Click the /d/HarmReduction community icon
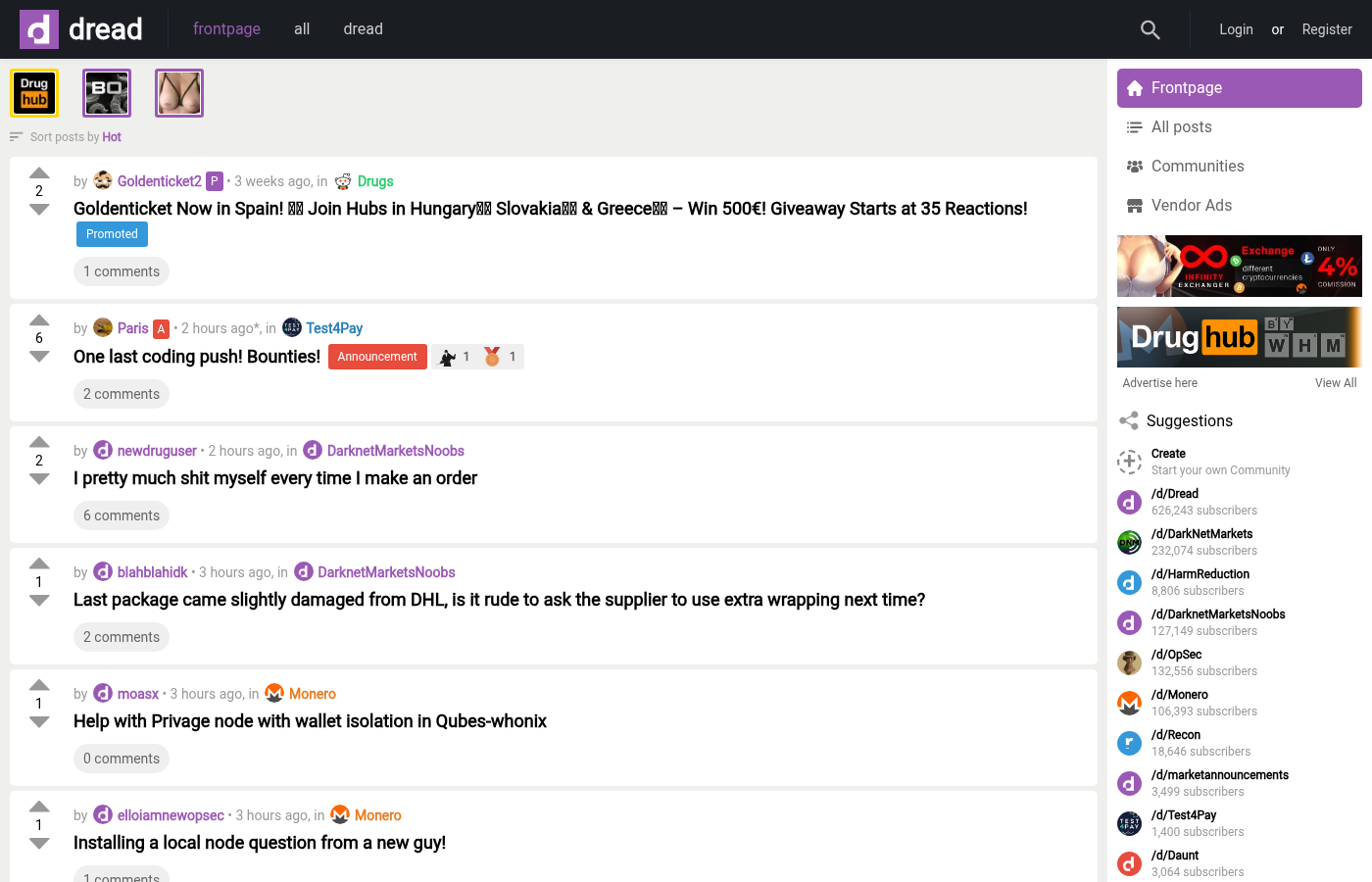 click(1130, 583)
